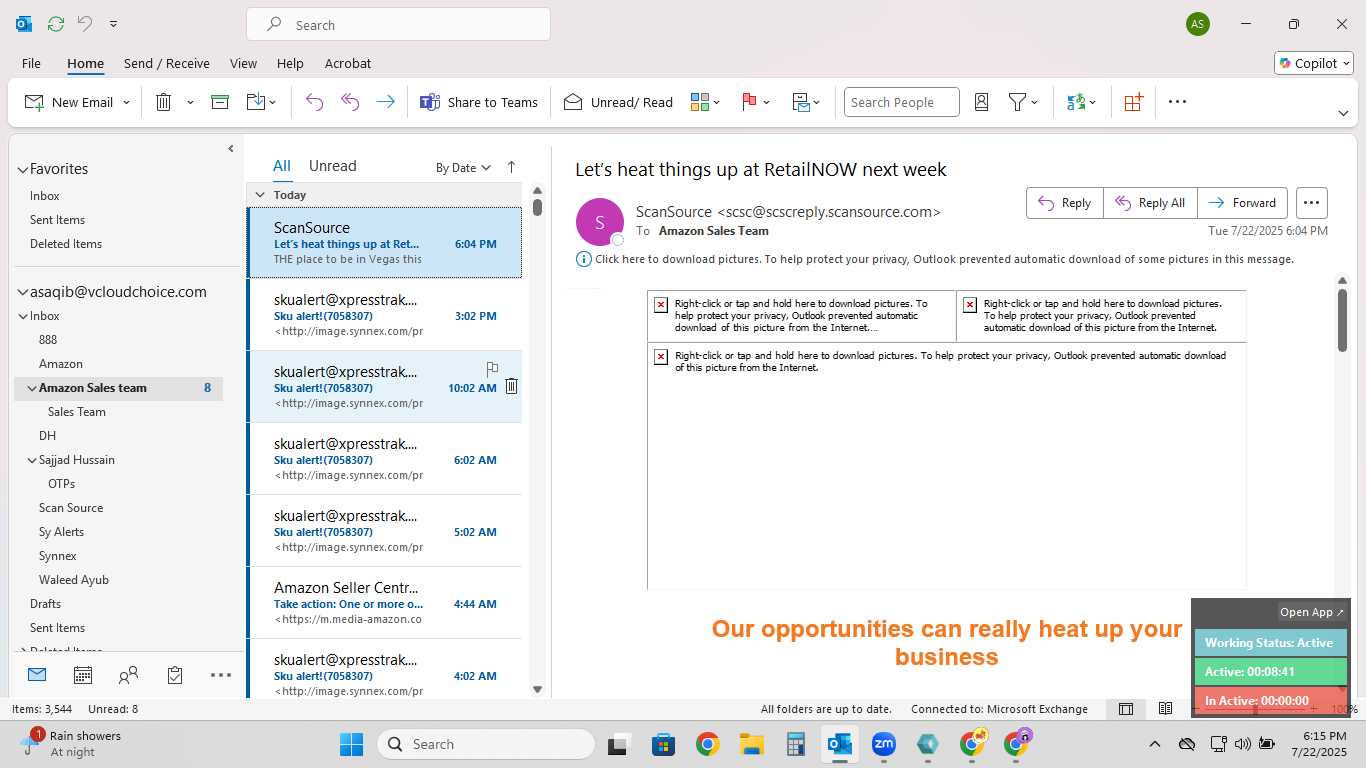The height and width of the screenshot is (768, 1366).
Task: Click the Archive icon in ribbon
Action: tap(220, 102)
